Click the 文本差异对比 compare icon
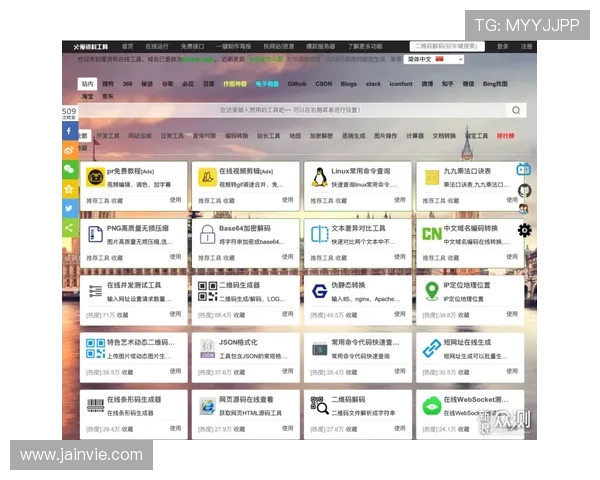Screen dimensions: 600x480 click(320, 234)
